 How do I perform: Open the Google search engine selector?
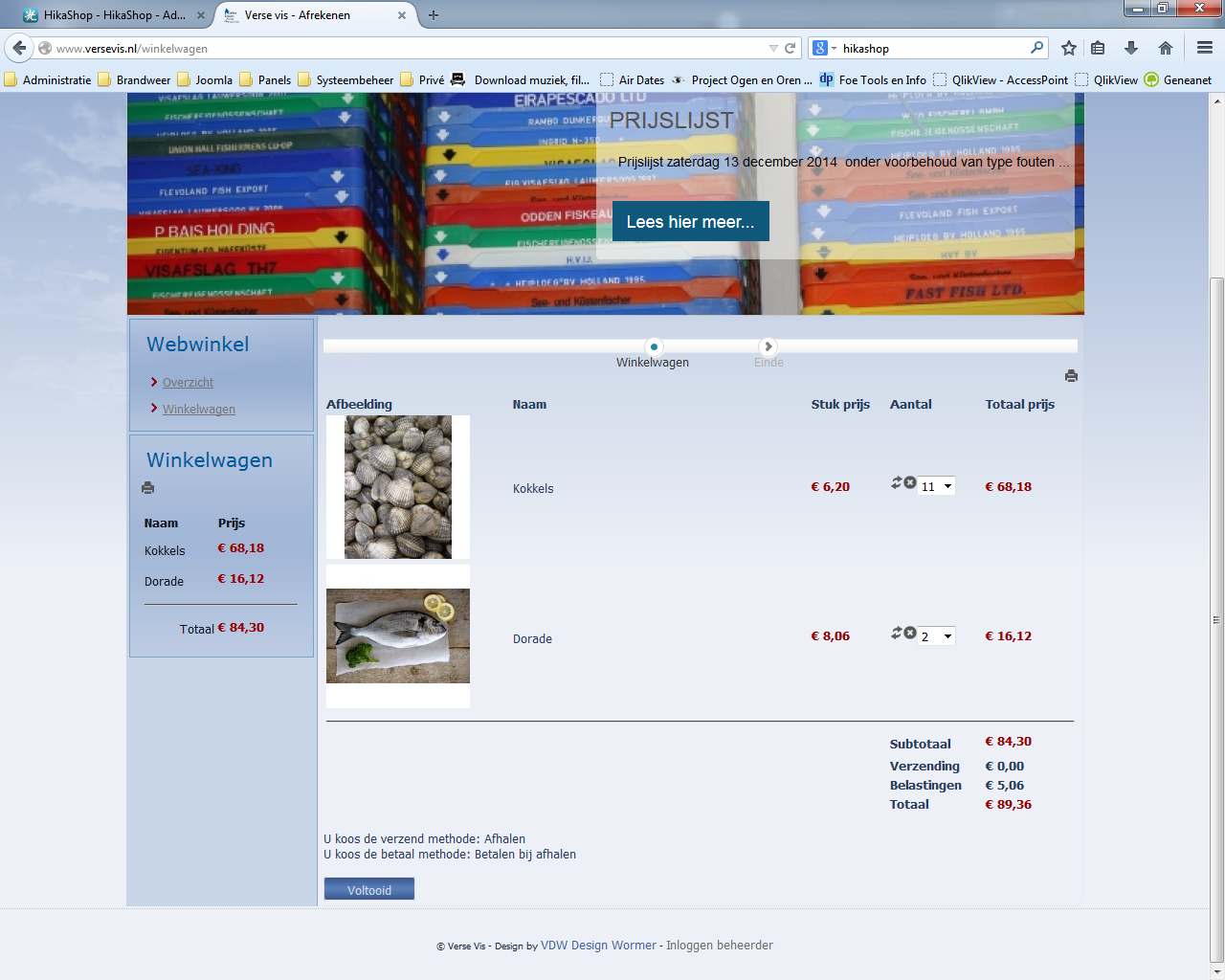tap(824, 48)
